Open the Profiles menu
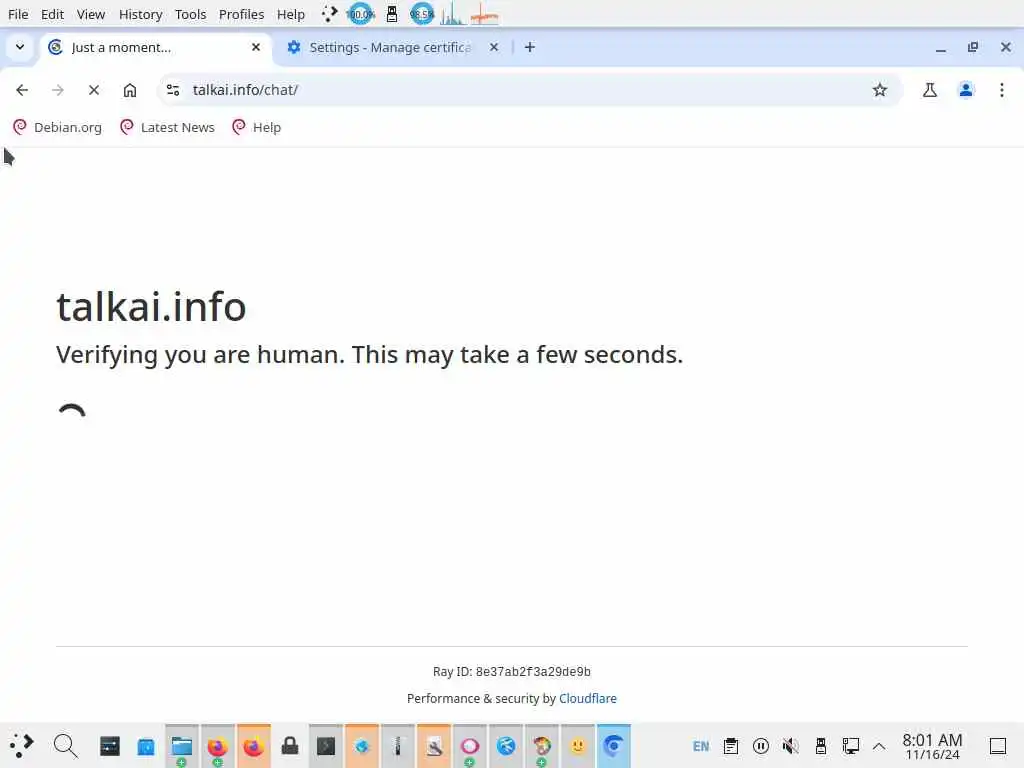The image size is (1024, 768). 241,14
